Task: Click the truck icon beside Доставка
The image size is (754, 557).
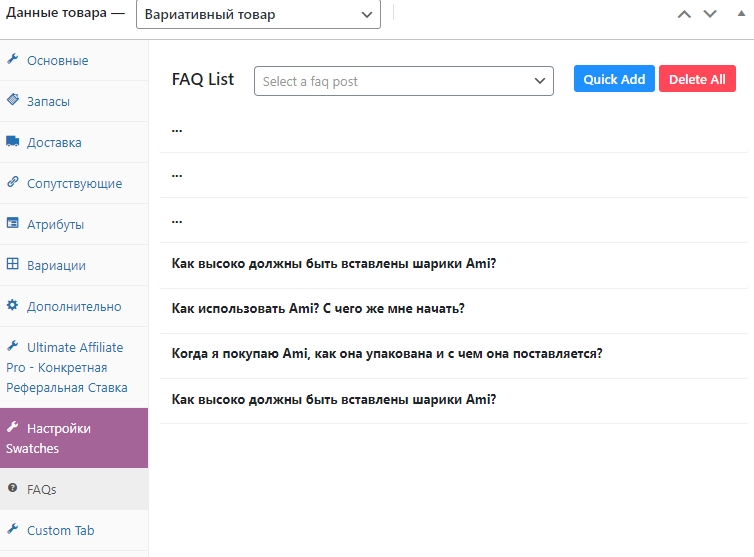Action: coord(13,141)
